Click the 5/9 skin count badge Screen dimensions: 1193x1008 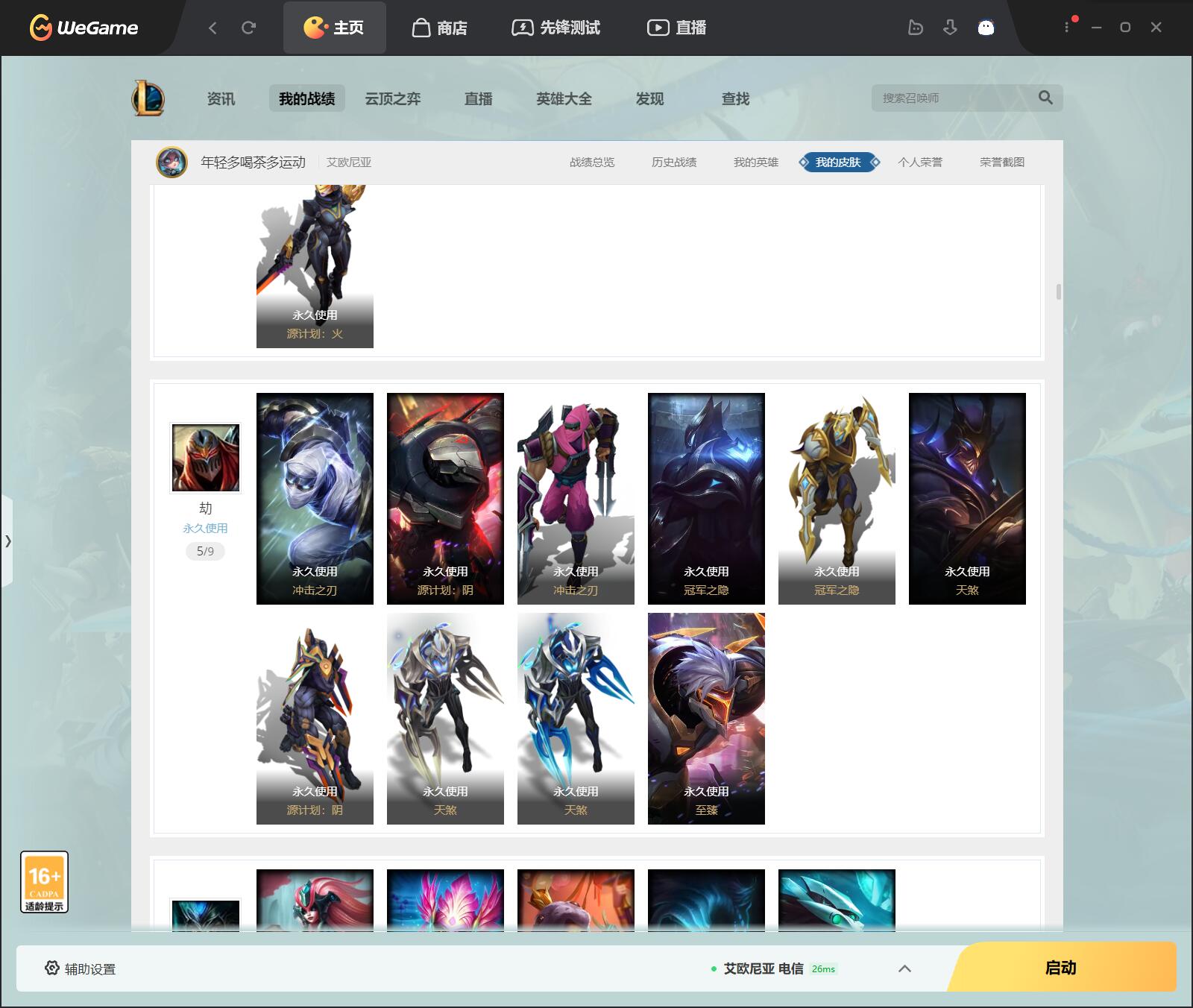click(x=205, y=551)
